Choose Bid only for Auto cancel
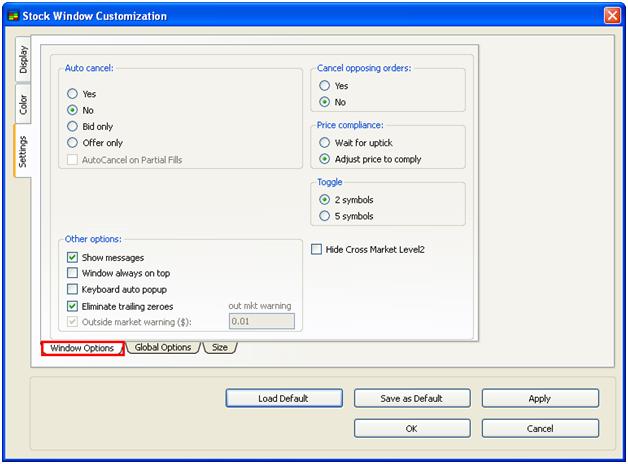This screenshot has height=464, width=628. click(x=72, y=127)
